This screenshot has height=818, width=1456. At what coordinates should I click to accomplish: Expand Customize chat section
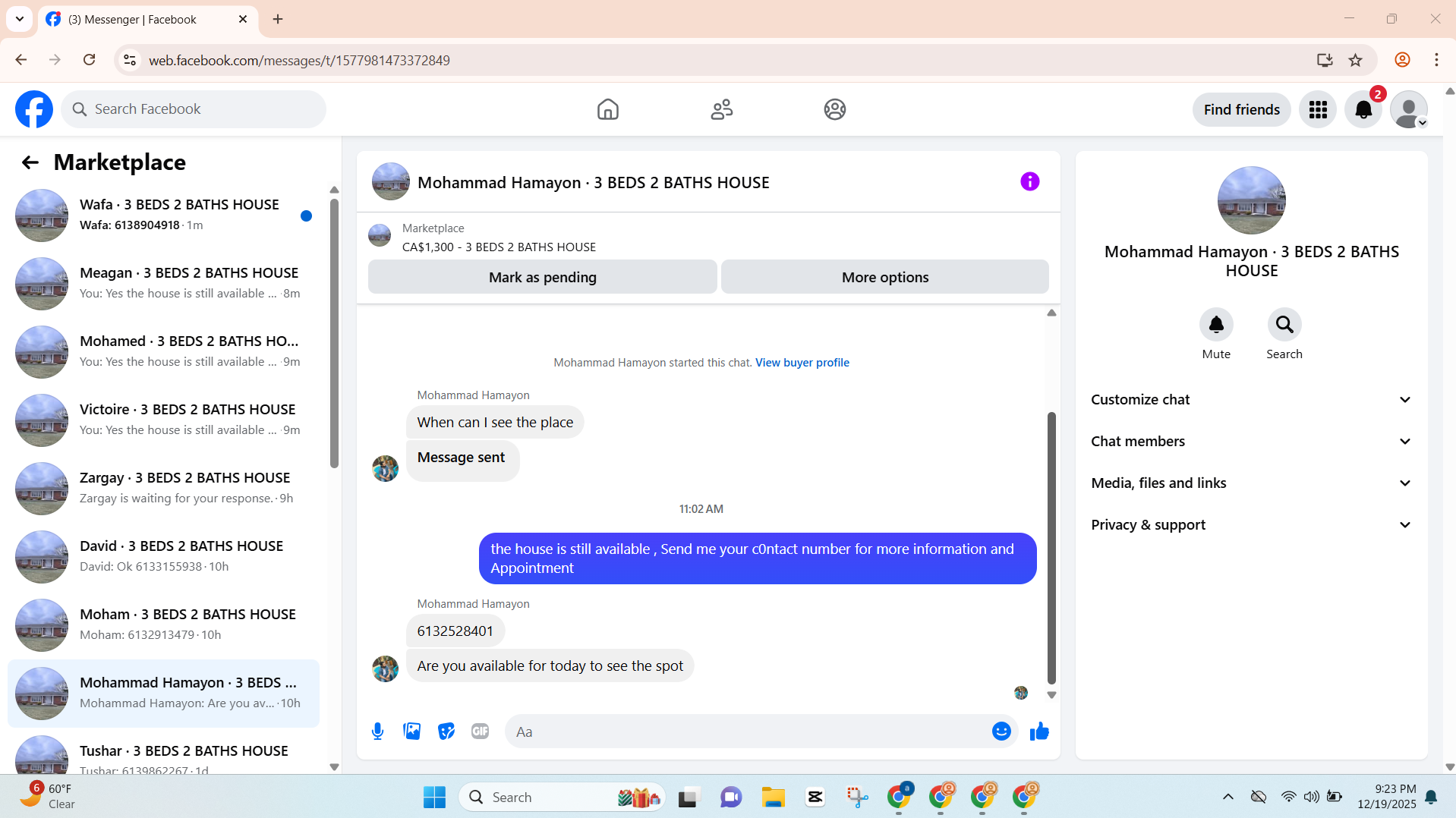1251,400
